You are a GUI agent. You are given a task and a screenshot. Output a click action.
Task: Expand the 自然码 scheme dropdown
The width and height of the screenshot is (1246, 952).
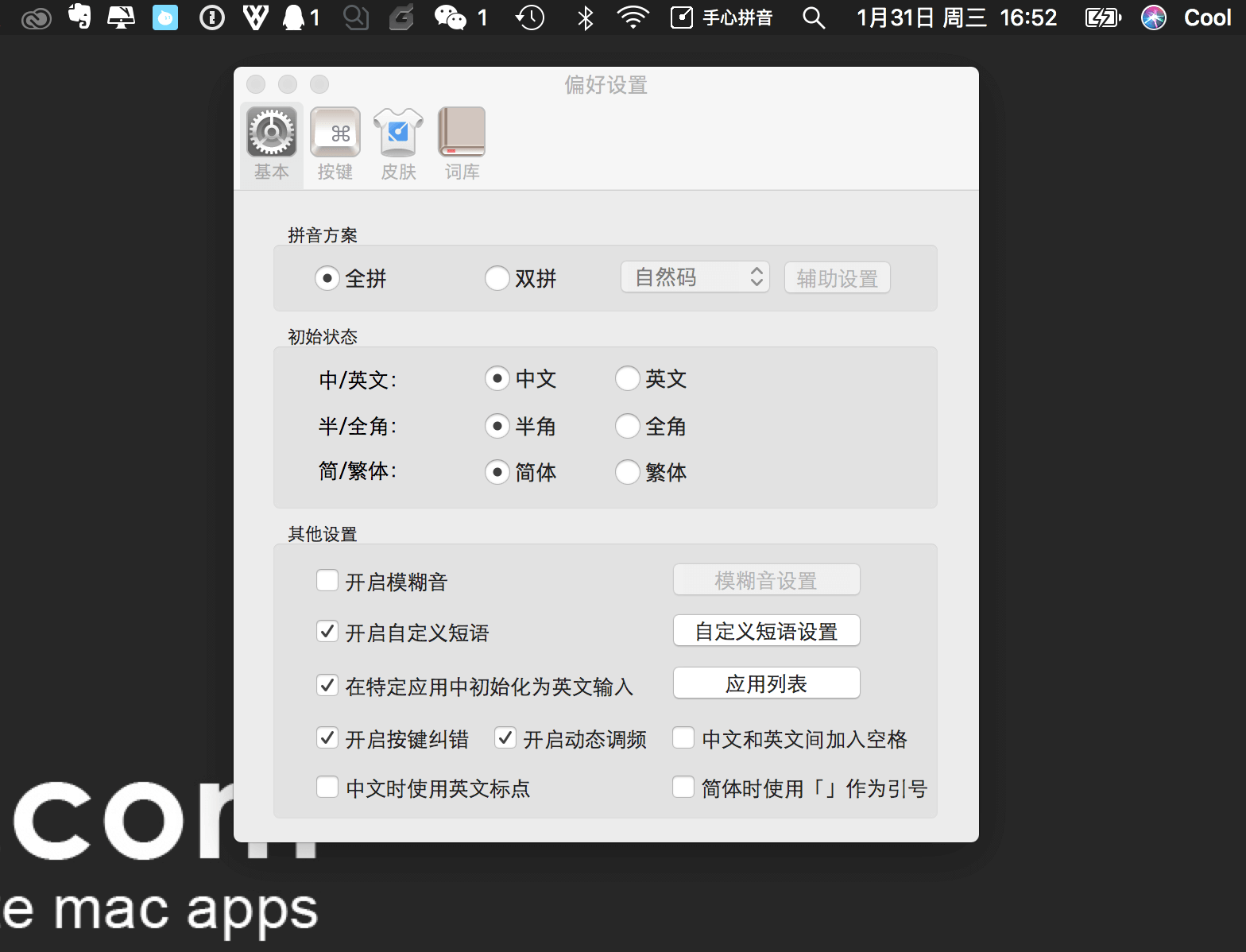[x=695, y=277]
